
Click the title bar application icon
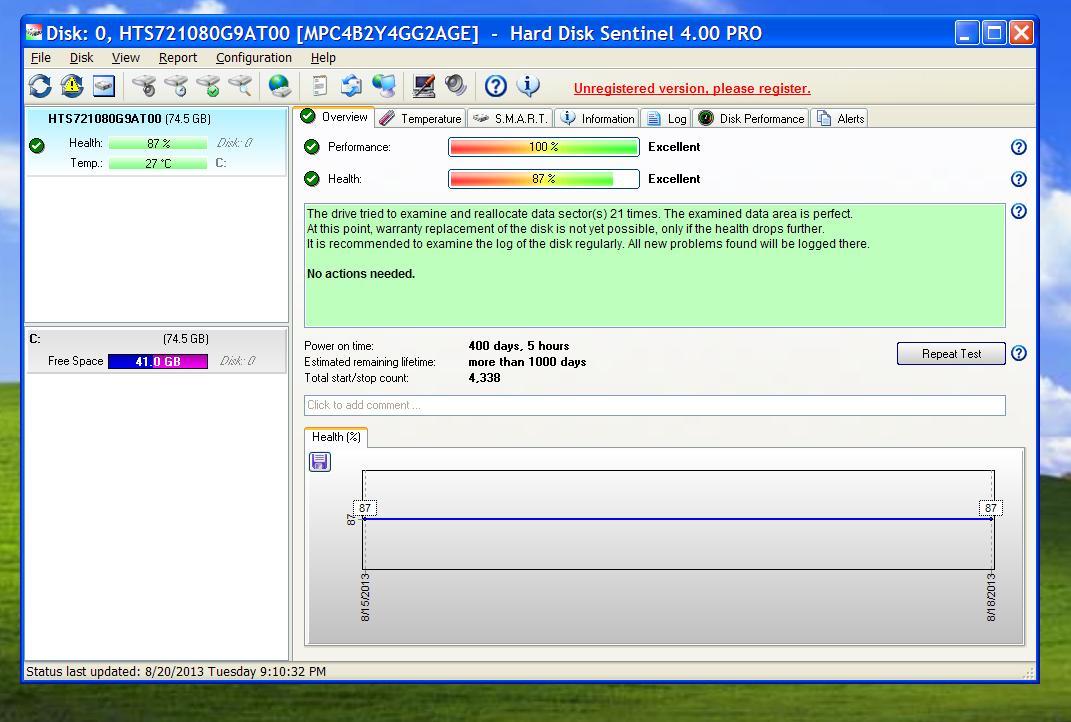[x=34, y=33]
